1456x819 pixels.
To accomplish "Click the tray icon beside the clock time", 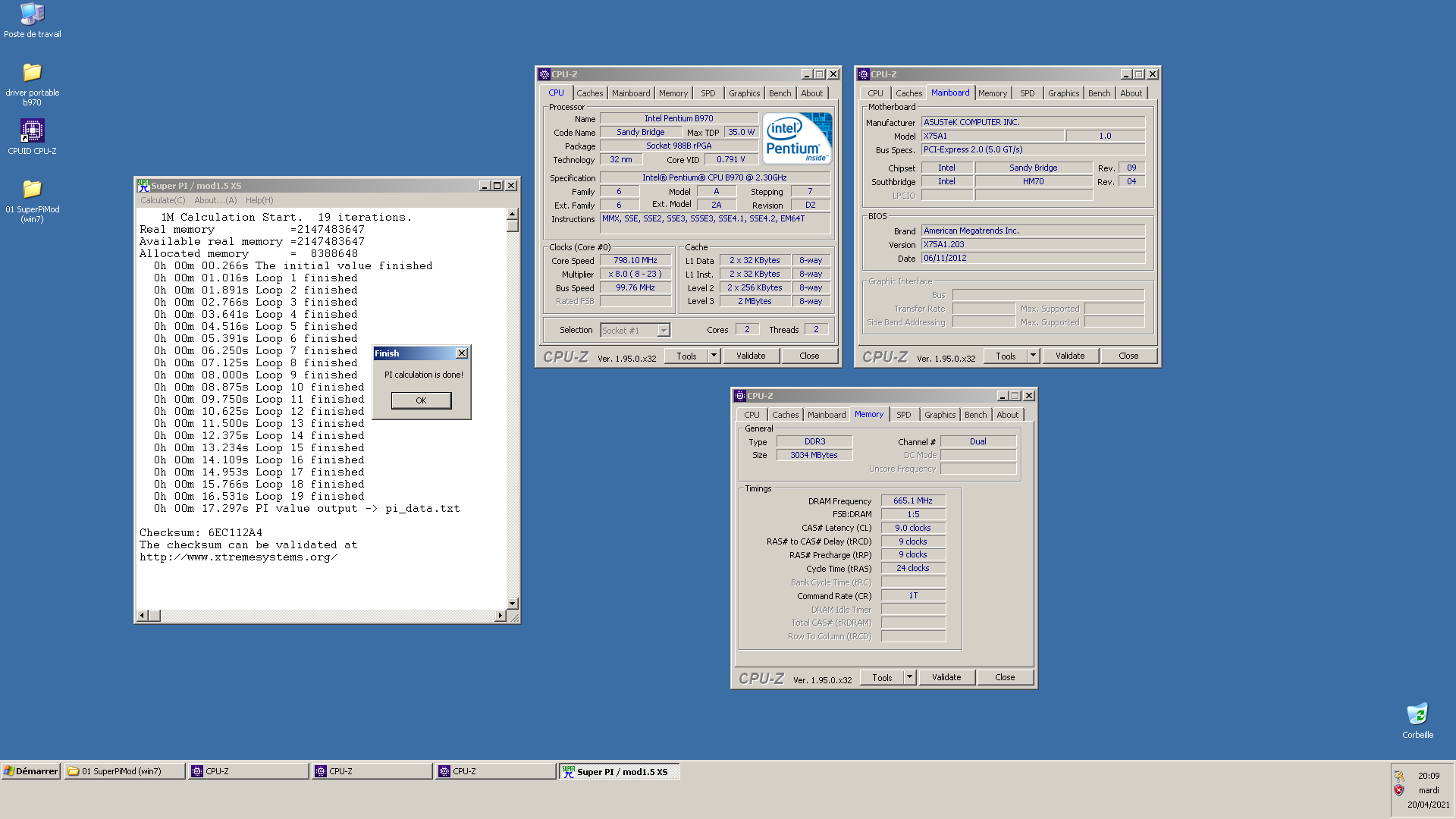I will pos(1399,776).
